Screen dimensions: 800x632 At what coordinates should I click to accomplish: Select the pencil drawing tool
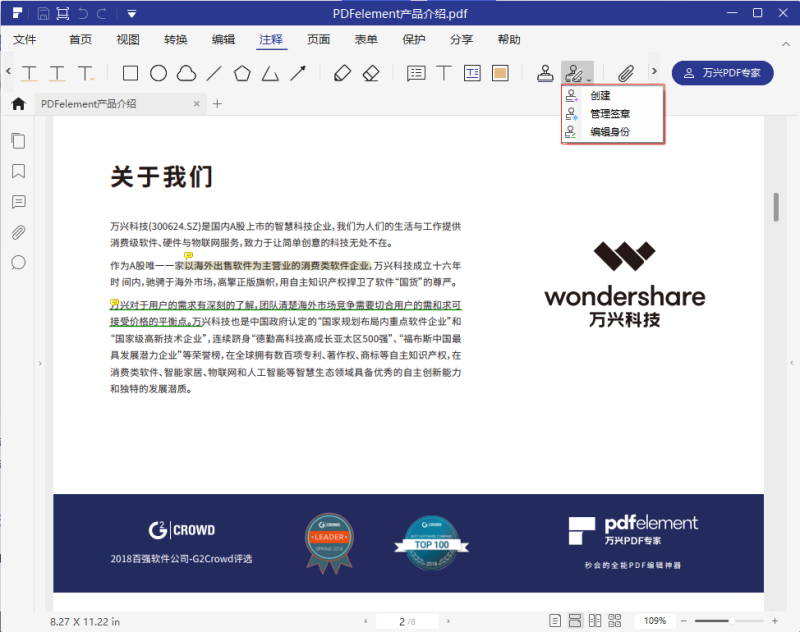341,72
